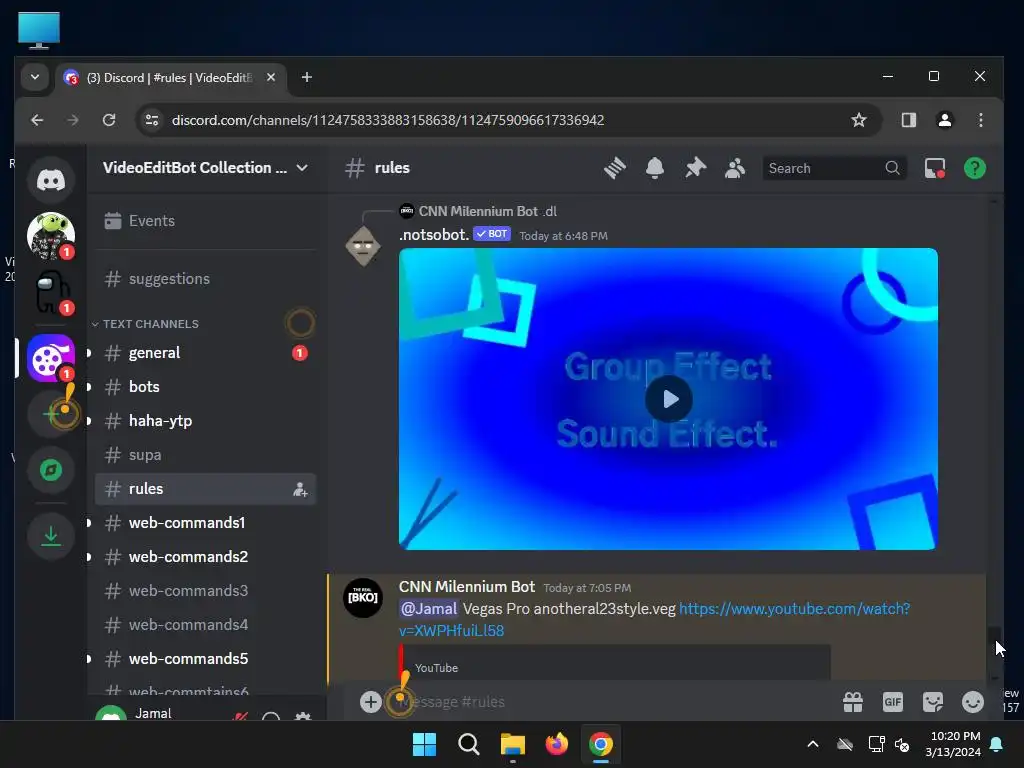Open the web-commands2 channel

206,556
